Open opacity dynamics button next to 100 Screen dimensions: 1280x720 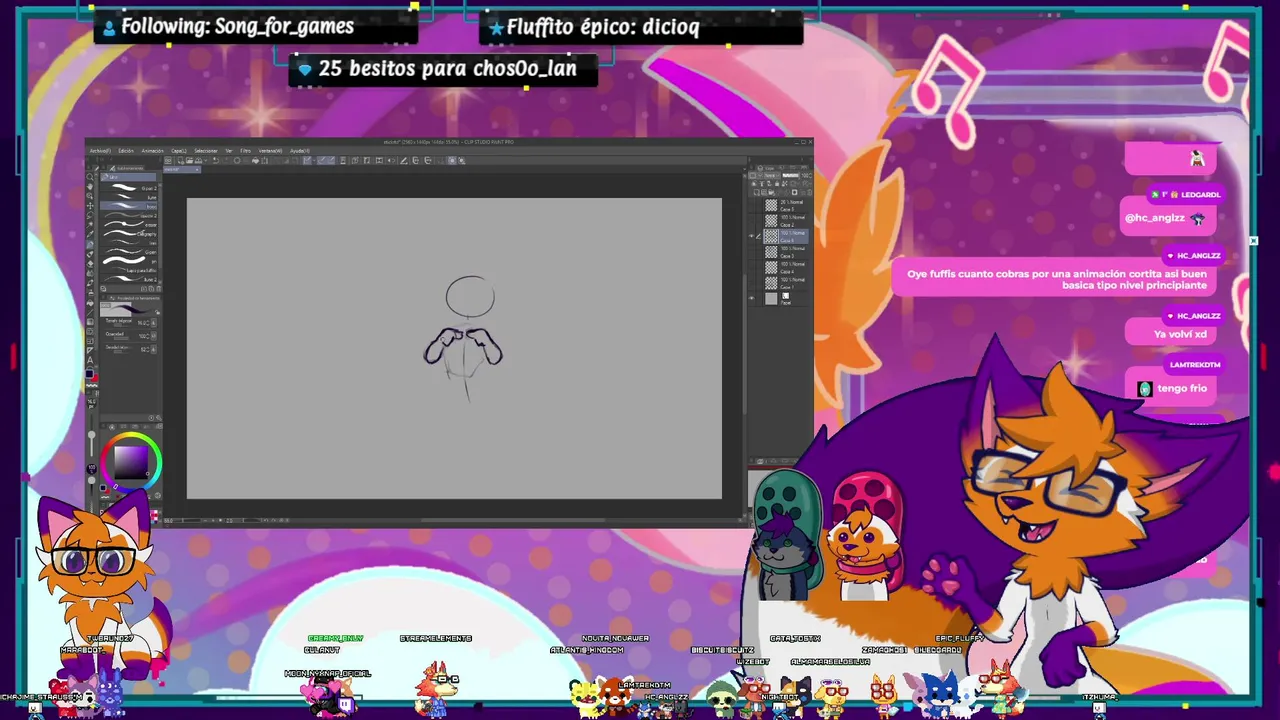(153, 336)
